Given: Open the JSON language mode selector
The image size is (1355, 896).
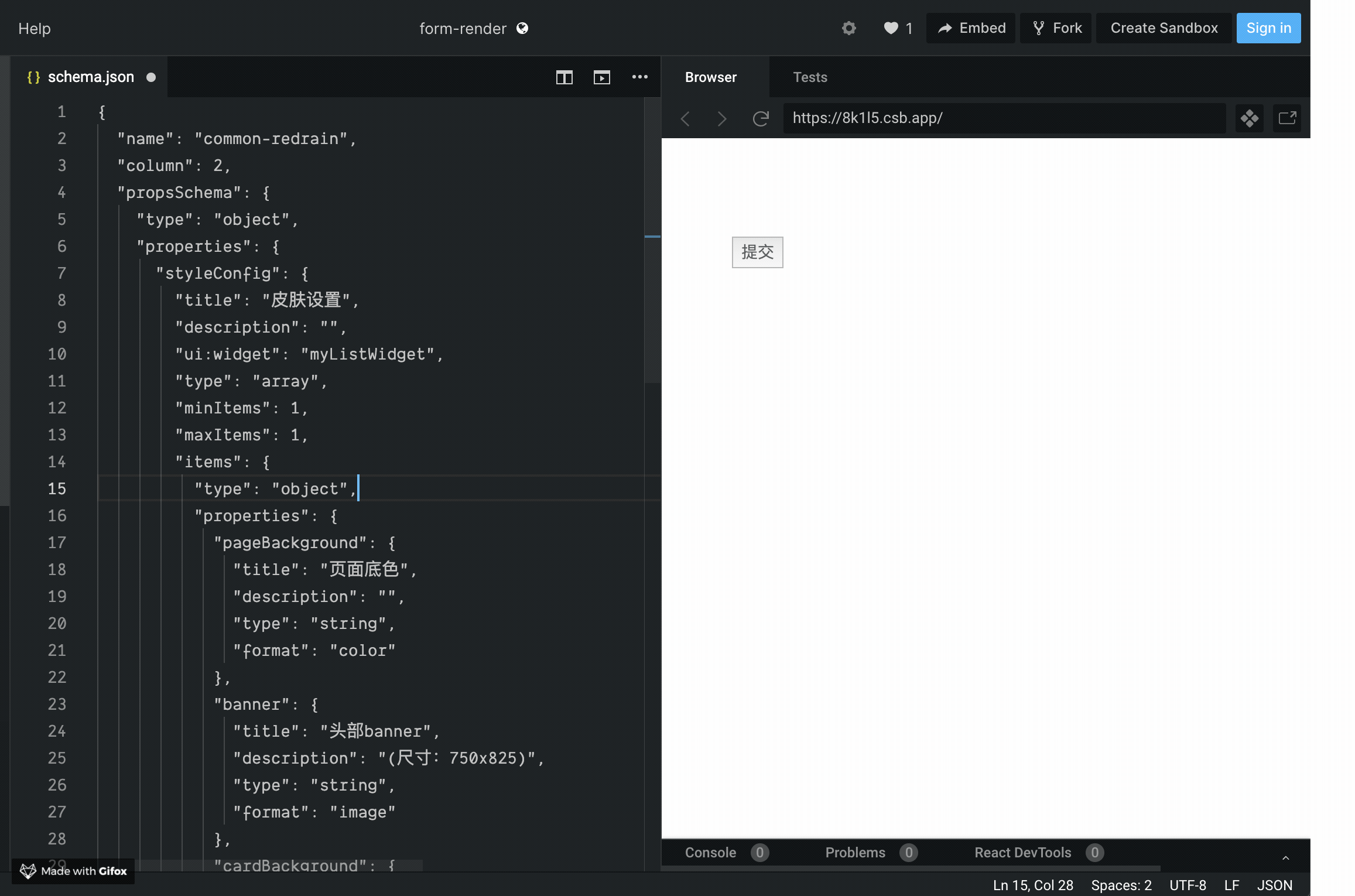Looking at the screenshot, I should 1274,885.
